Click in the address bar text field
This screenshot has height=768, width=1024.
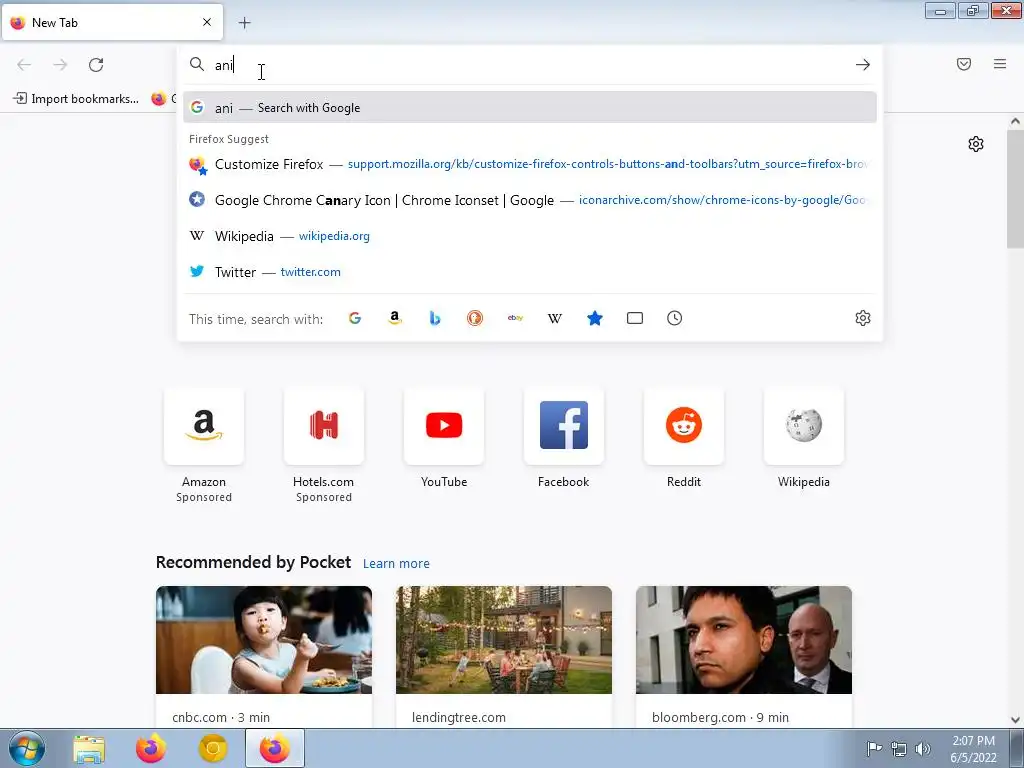(x=529, y=65)
